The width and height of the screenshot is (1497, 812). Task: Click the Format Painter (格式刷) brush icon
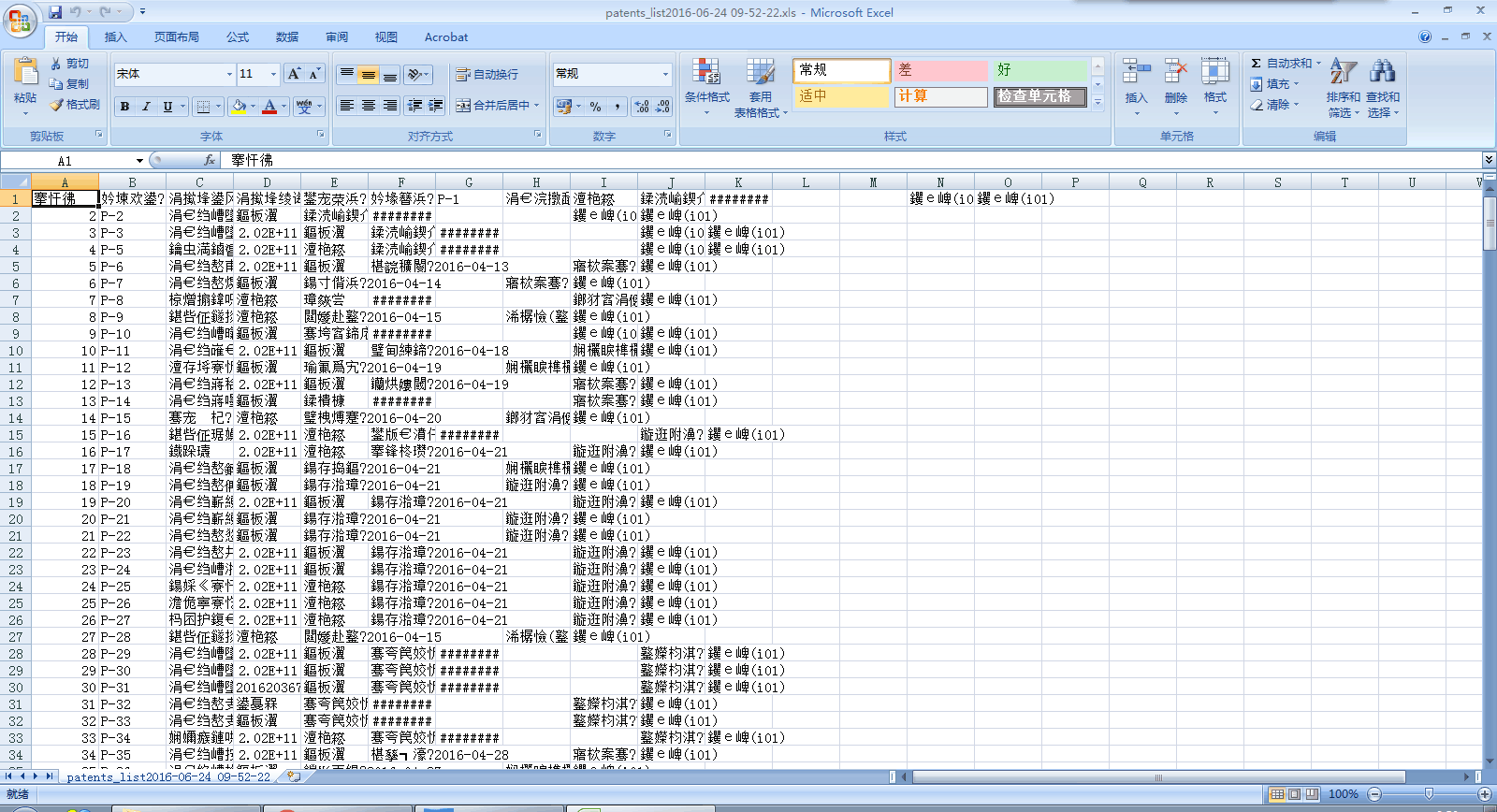[57, 105]
